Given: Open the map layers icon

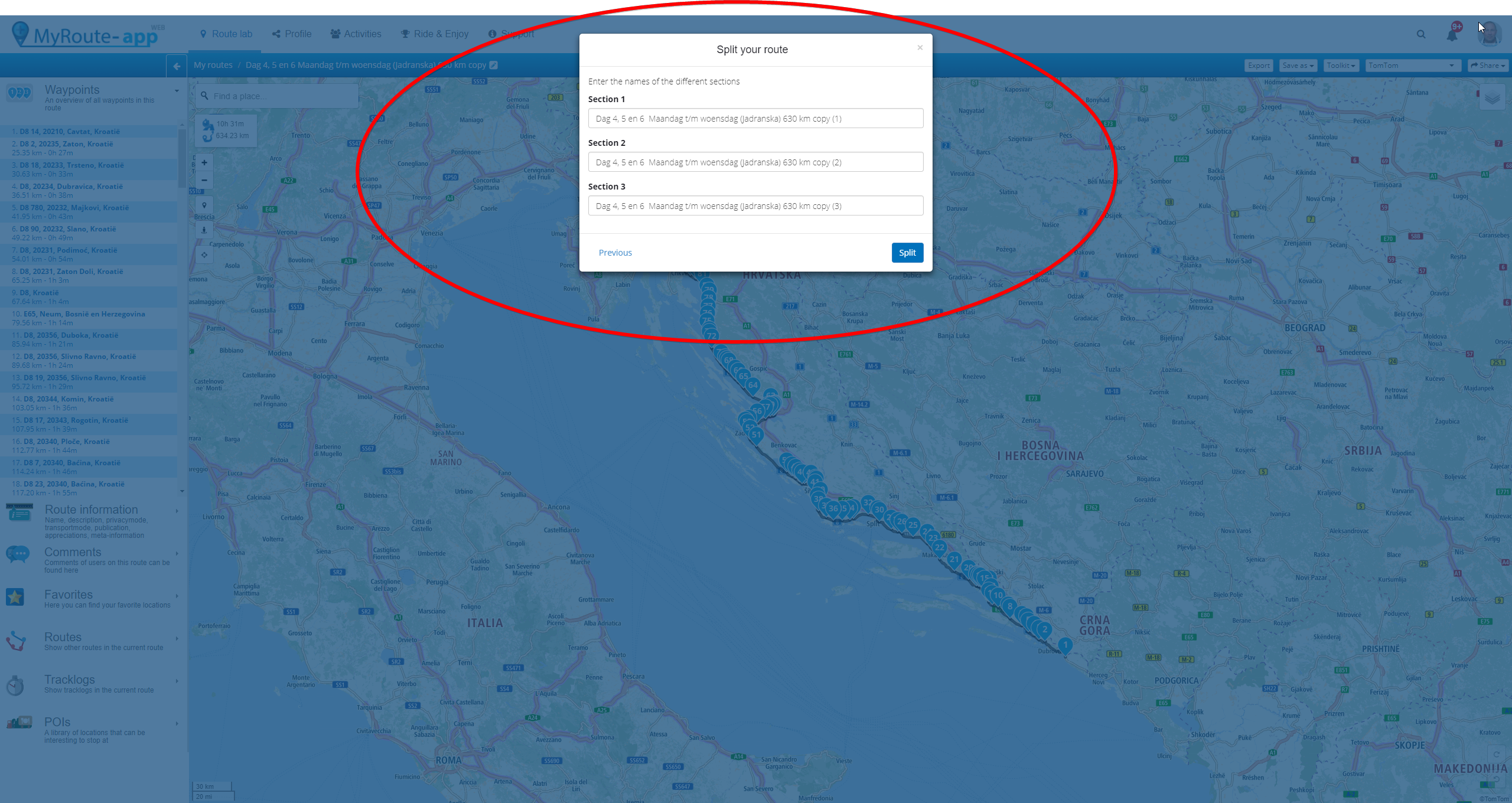Looking at the screenshot, I should pos(1492,97).
